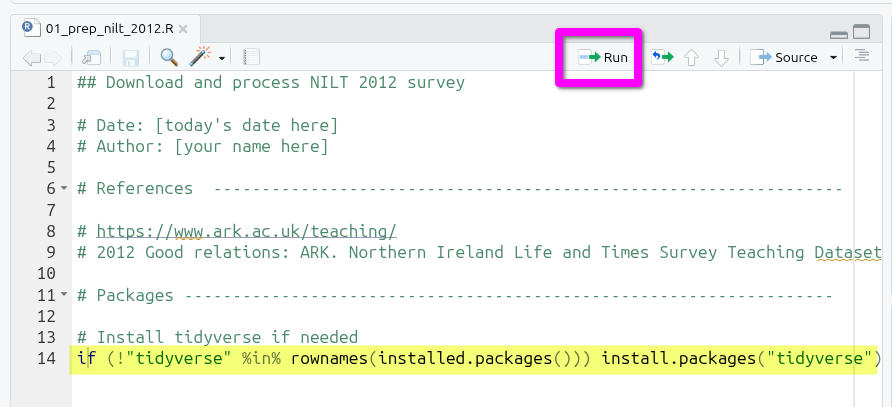The height and width of the screenshot is (407, 892).
Task: Re-run previous code region icon
Action: click(x=662, y=57)
